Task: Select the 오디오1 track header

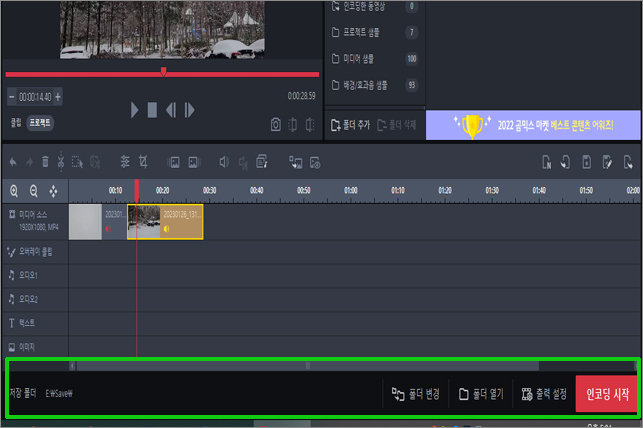Action: tap(34, 275)
